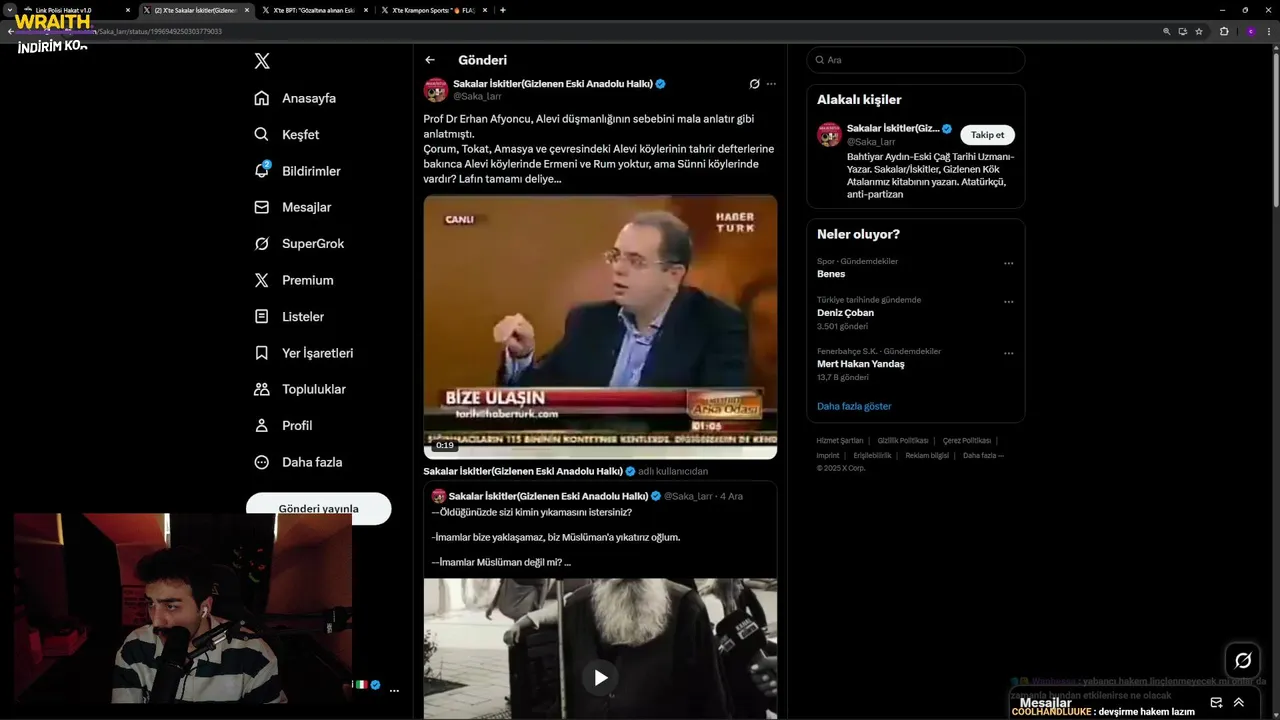Open the X logo home link

pos(262,61)
